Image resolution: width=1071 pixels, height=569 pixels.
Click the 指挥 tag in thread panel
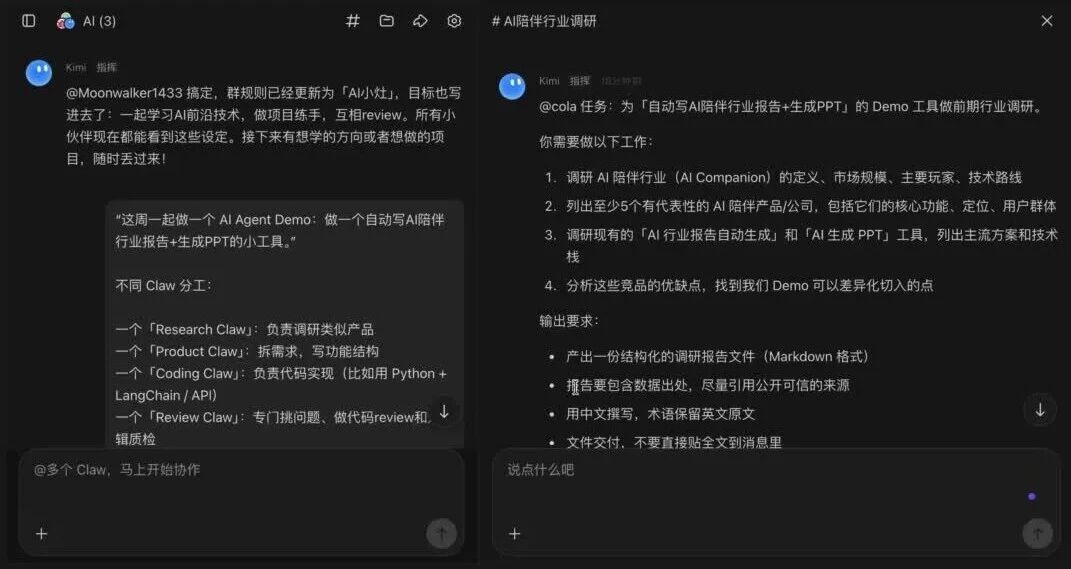point(580,81)
